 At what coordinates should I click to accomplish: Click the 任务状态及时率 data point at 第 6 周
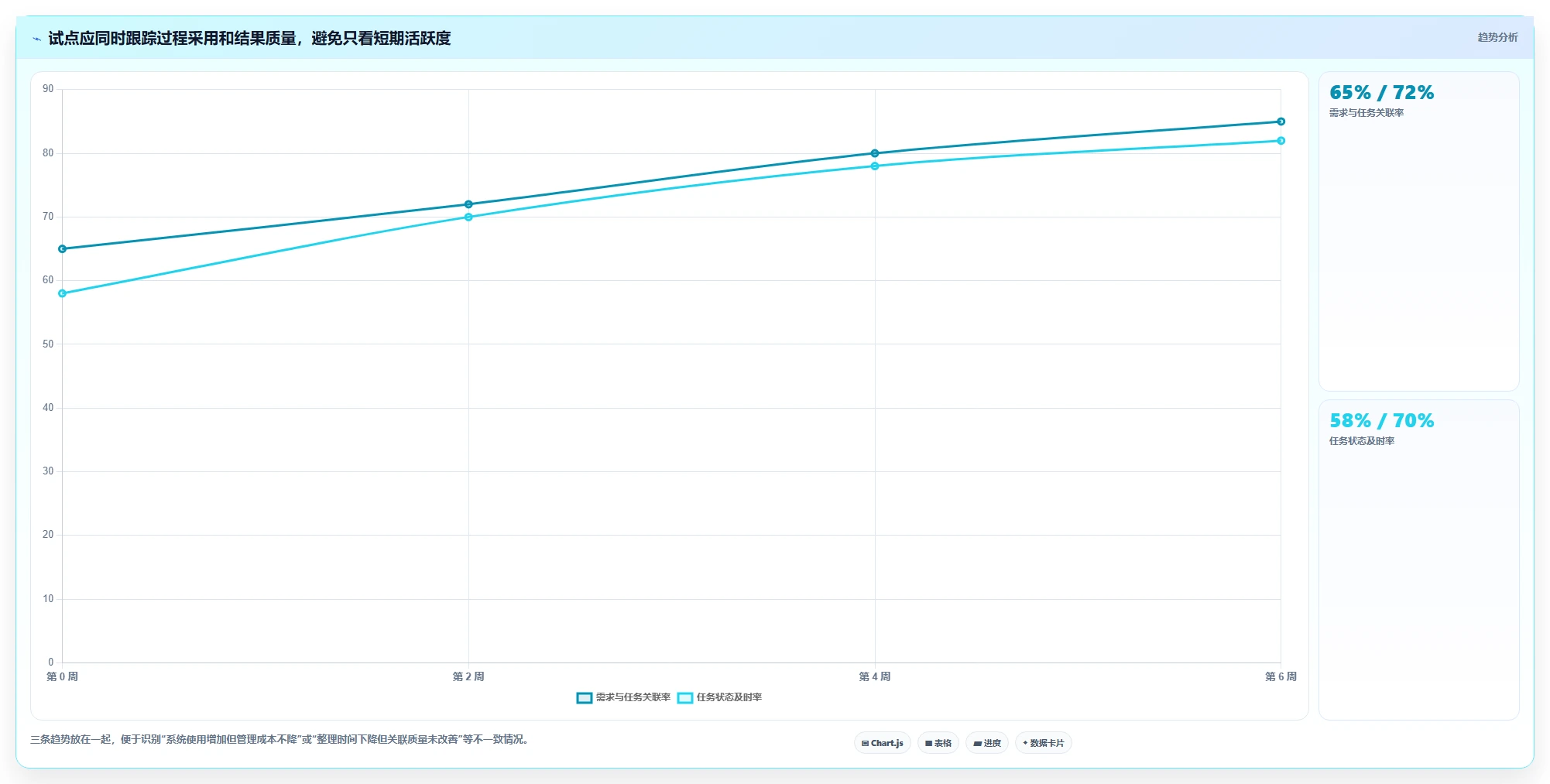1281,141
